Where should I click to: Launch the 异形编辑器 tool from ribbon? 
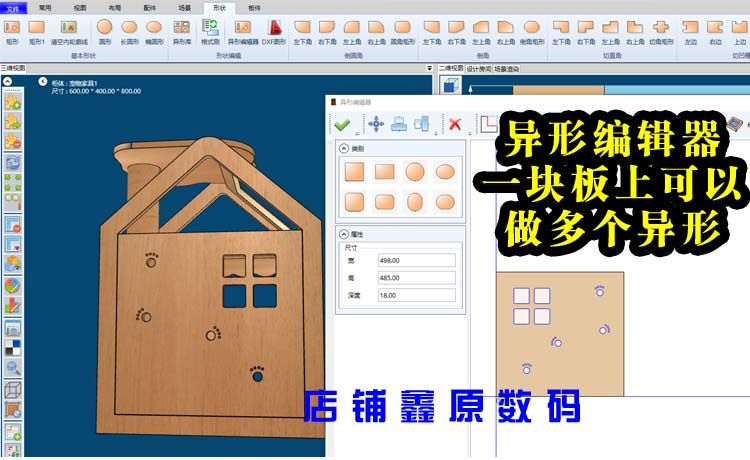[242, 31]
